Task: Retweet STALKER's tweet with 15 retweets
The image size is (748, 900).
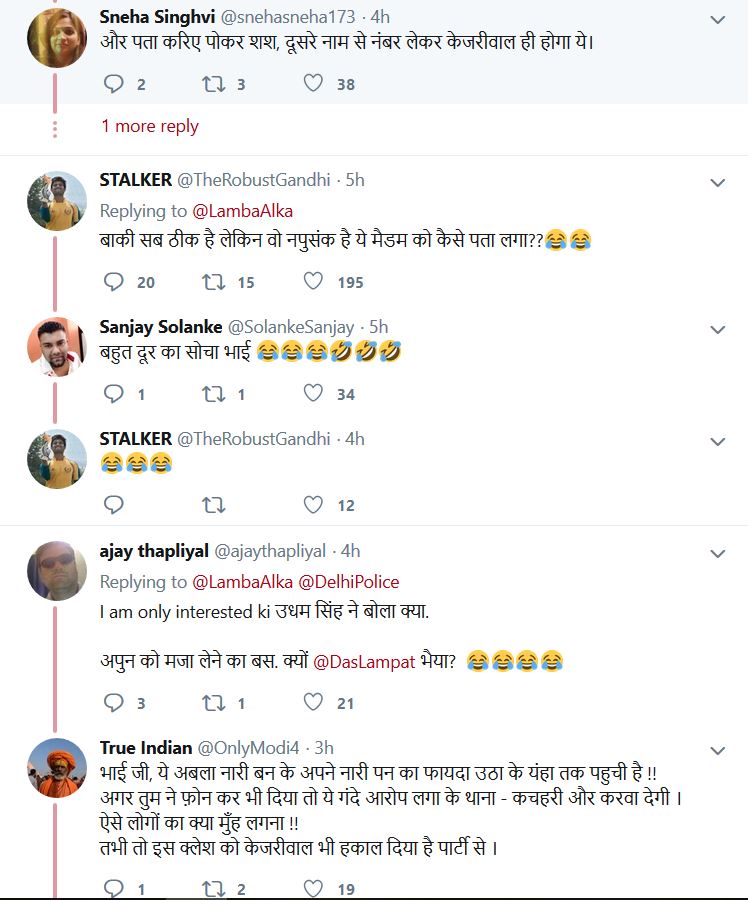Action: (213, 282)
